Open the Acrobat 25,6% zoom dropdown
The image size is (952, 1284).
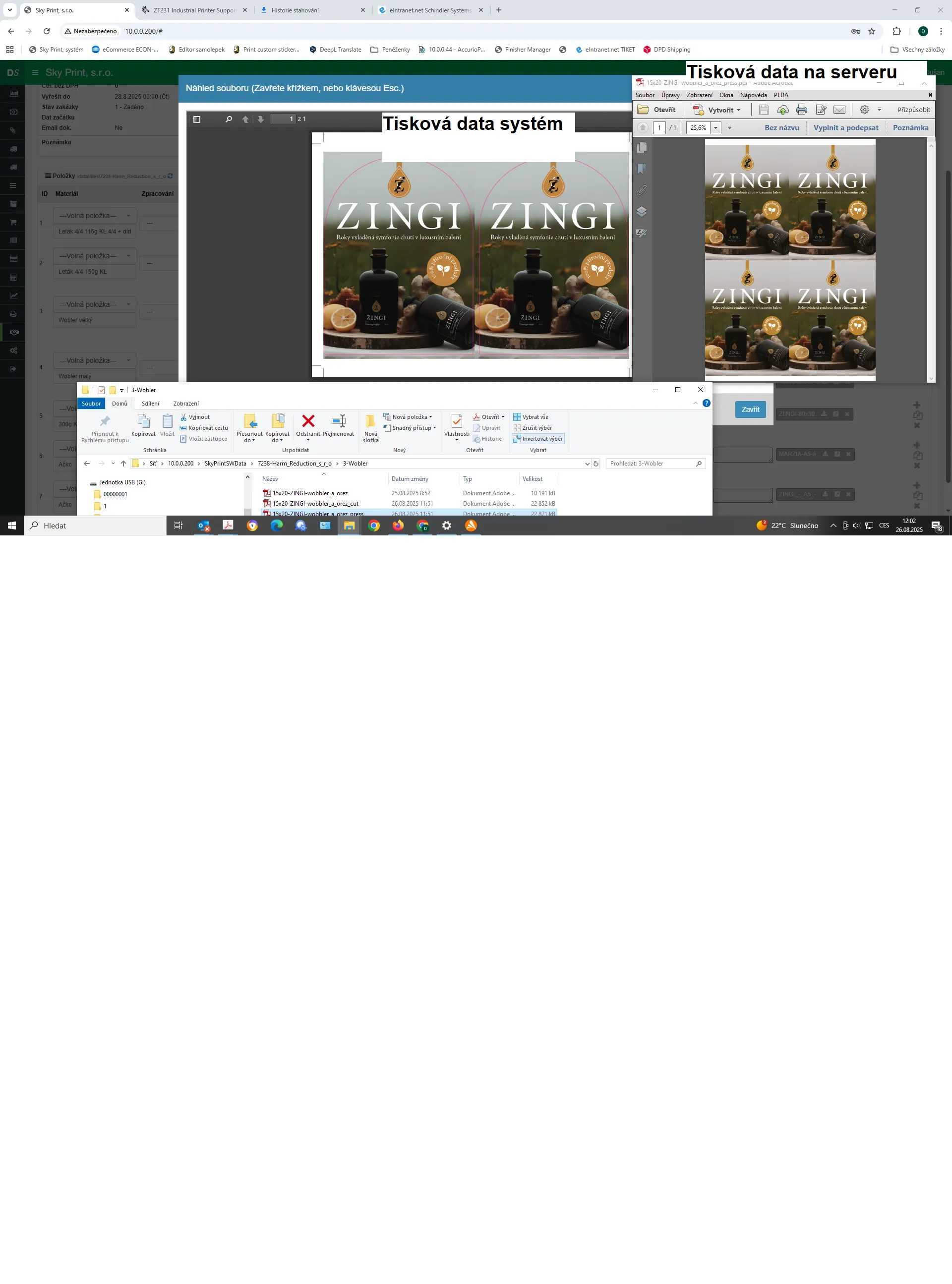pos(715,128)
